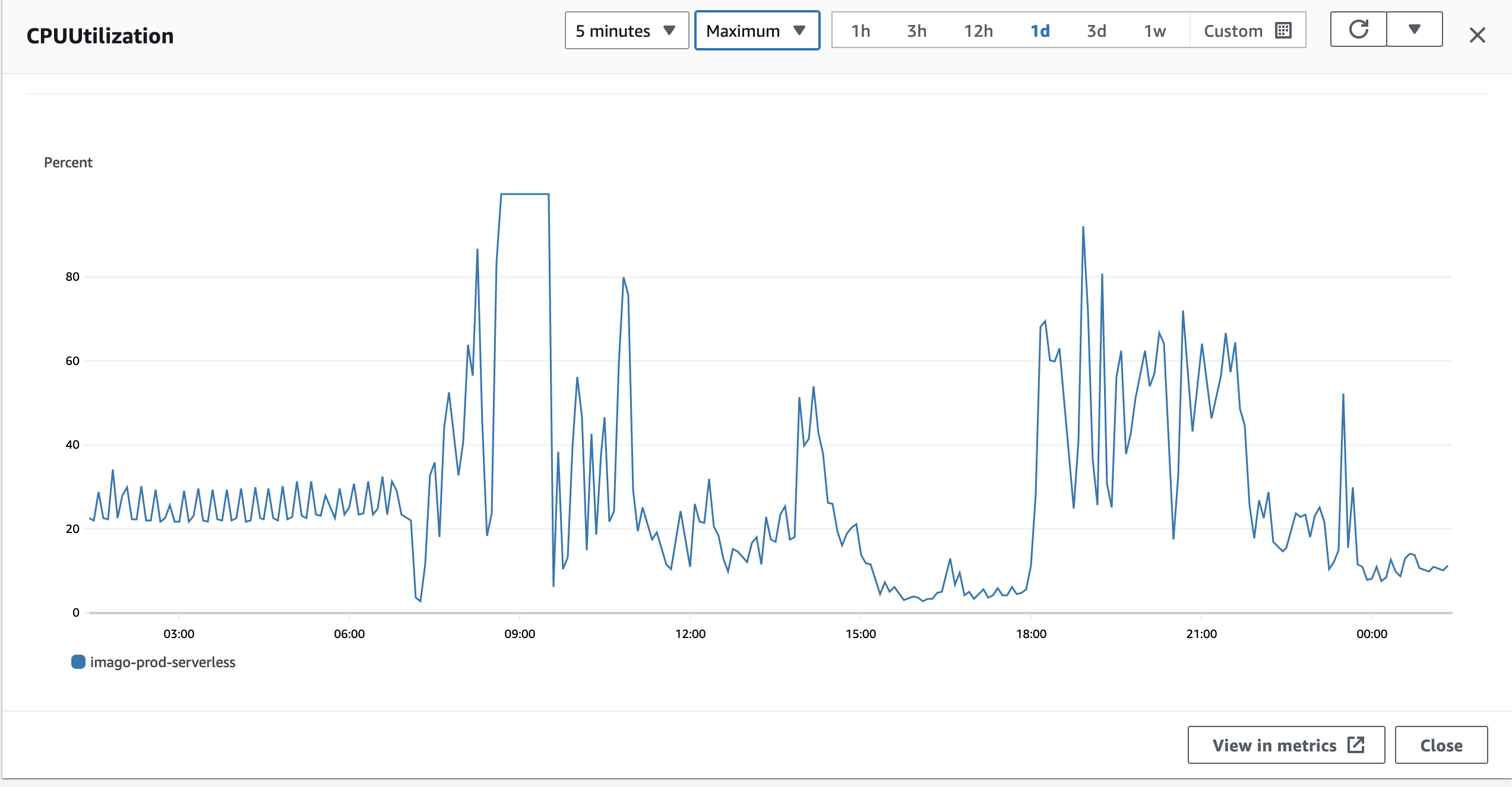Choose the 1w time range
This screenshot has height=787, width=1512.
pos(1154,31)
